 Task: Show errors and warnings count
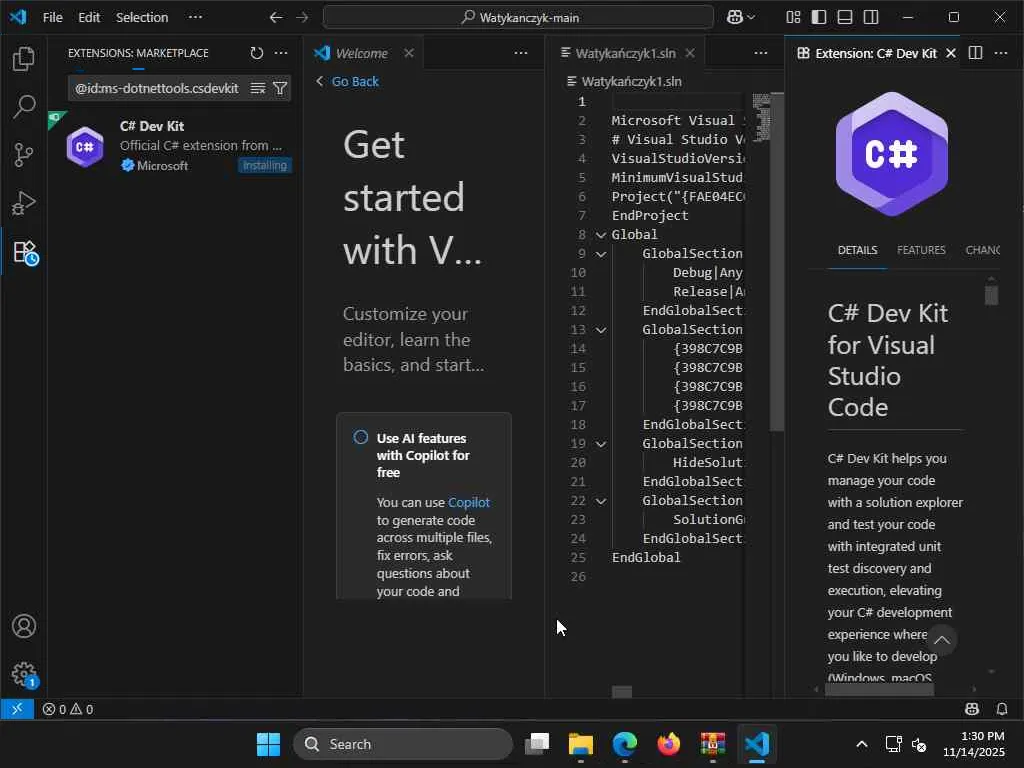68,709
